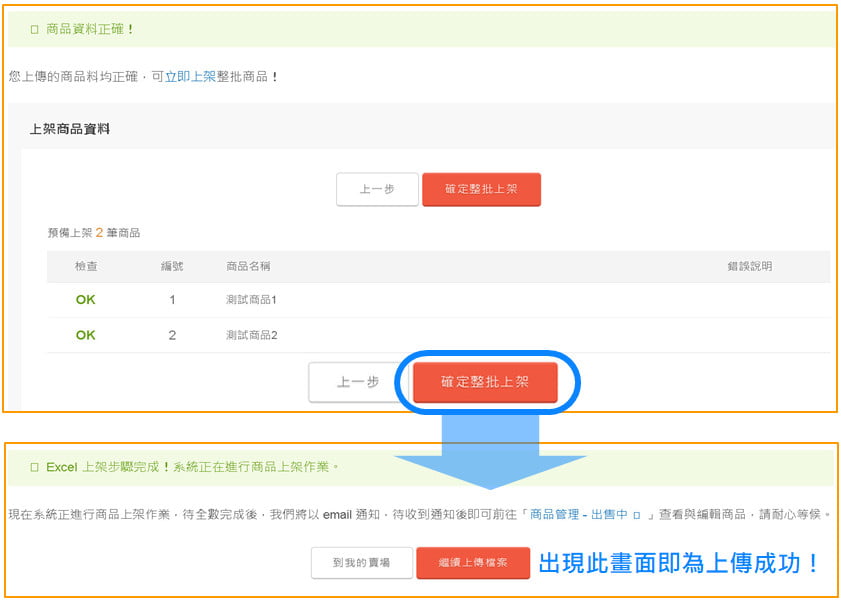The image size is (841, 603).
Task: Click the 錯誤說明 column header
Action: (x=749, y=267)
